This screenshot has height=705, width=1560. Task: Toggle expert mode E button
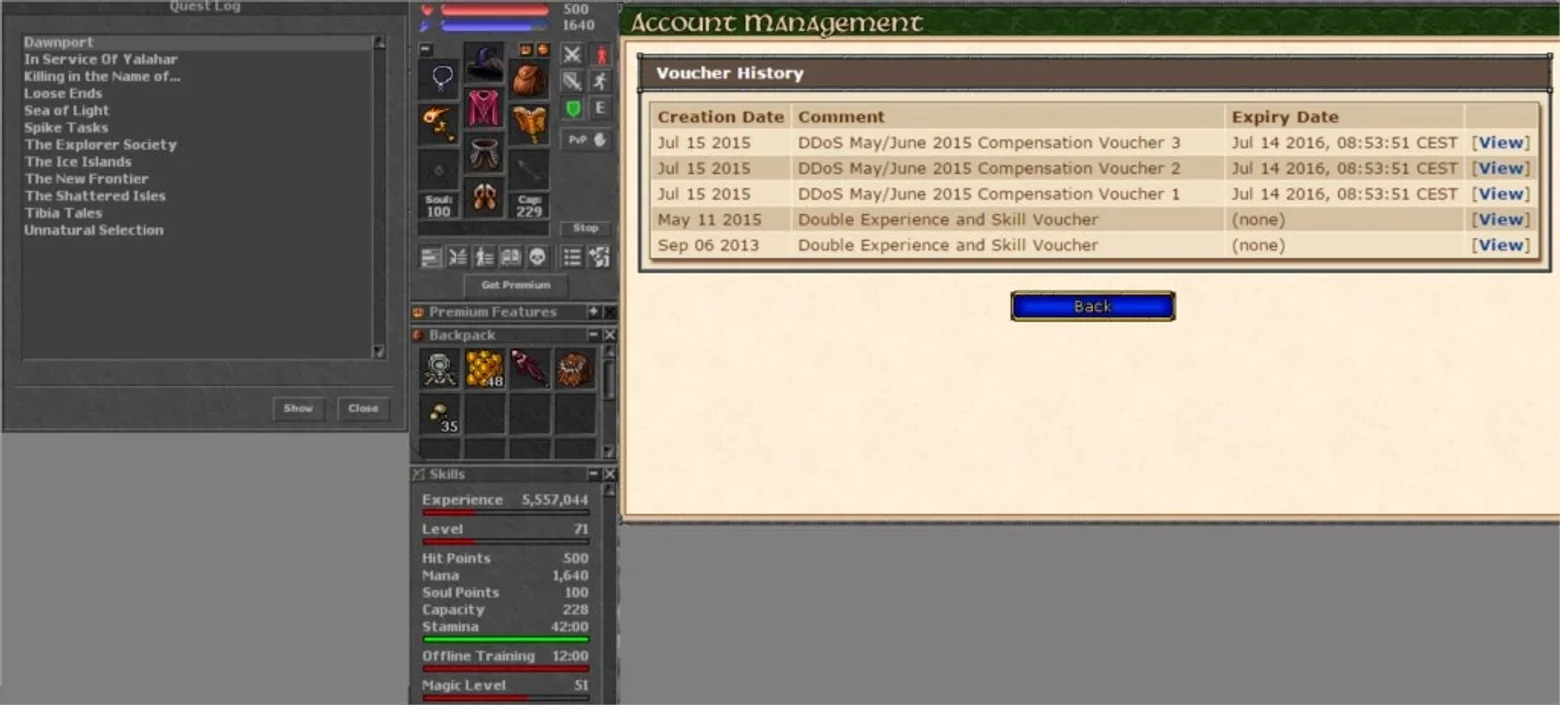pos(601,108)
